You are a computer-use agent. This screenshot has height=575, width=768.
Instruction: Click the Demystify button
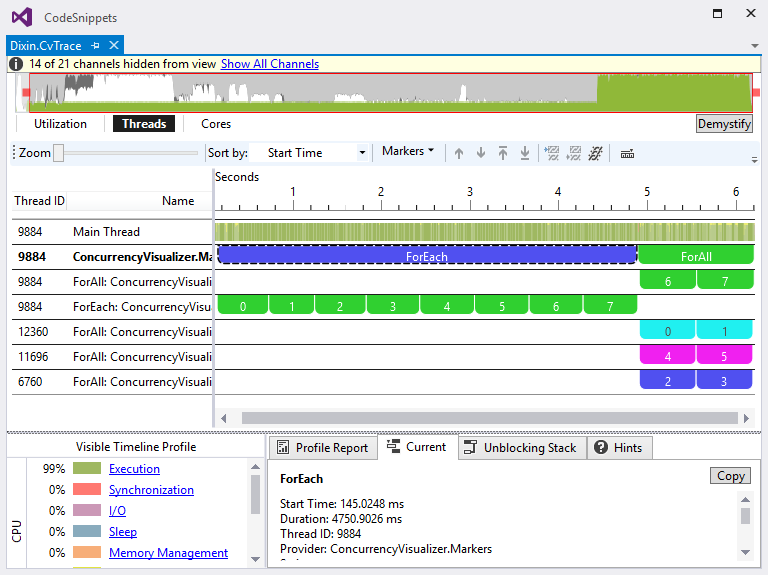(724, 124)
